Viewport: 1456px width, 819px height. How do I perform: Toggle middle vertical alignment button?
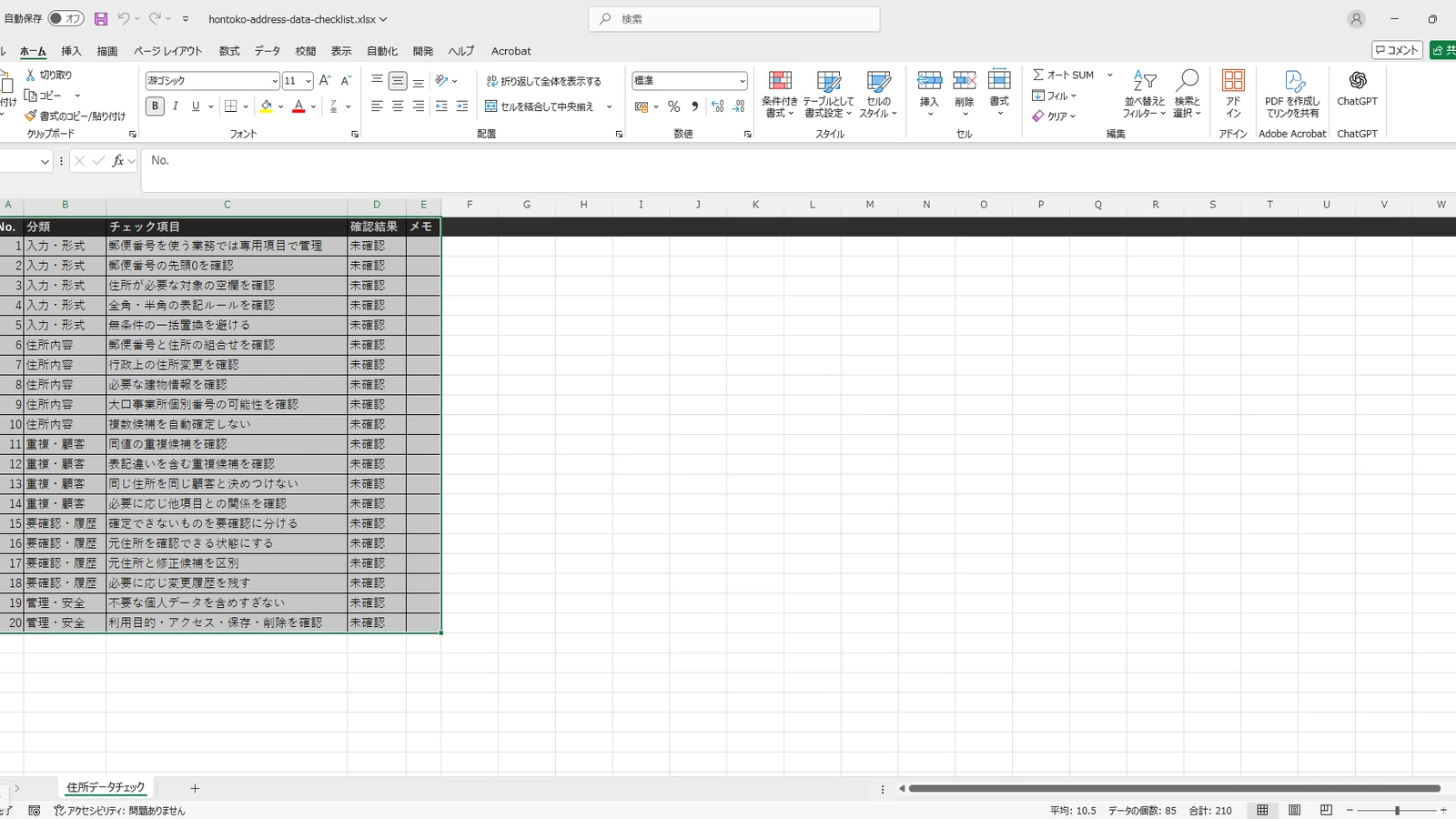(398, 81)
